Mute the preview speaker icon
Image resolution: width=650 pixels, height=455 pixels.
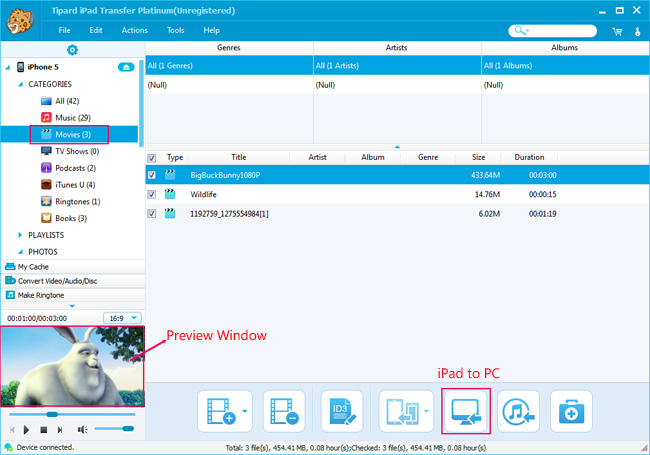click(x=82, y=430)
